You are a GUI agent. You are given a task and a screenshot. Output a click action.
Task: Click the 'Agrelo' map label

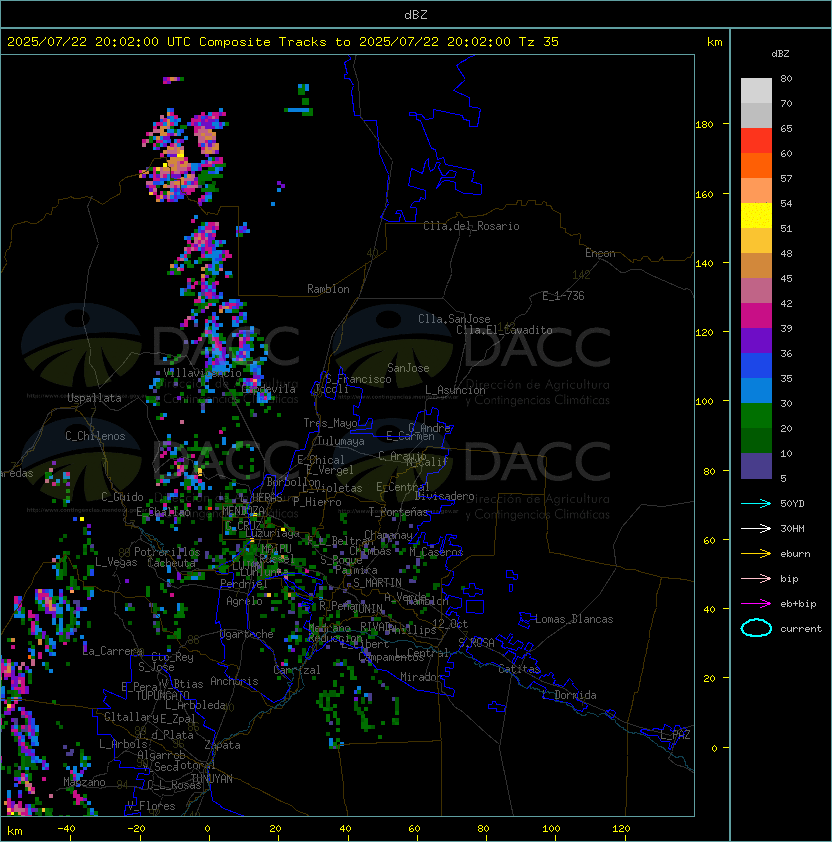tap(244, 601)
